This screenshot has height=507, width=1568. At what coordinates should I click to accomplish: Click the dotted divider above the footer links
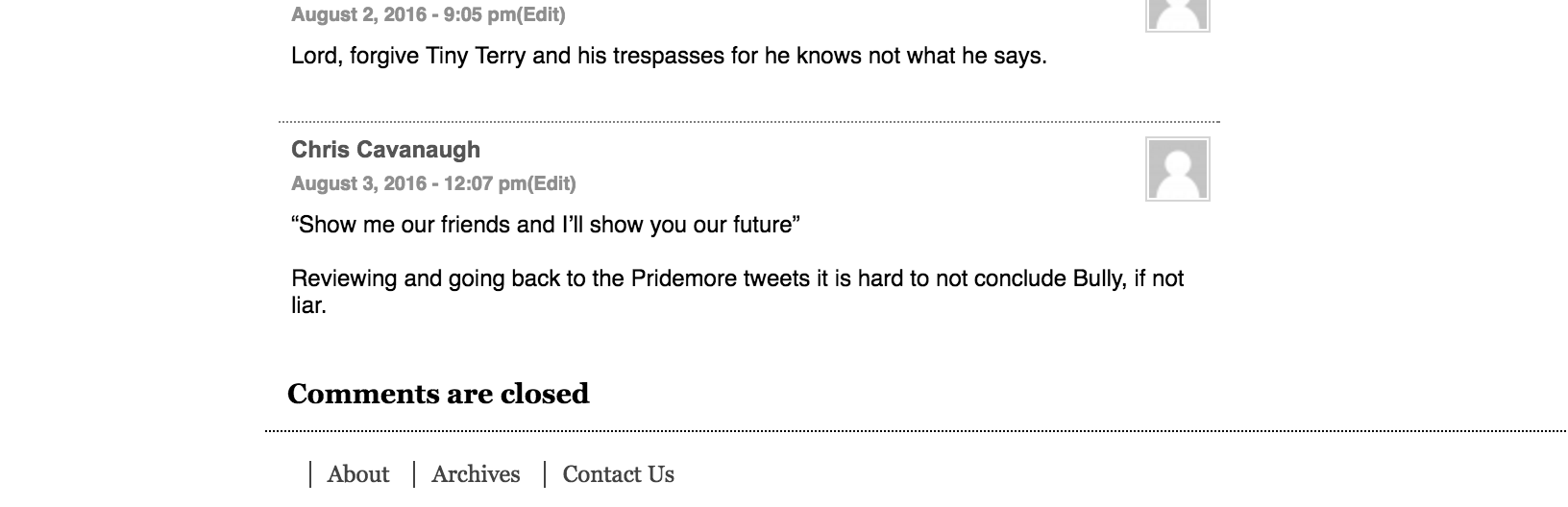pyautogui.click(x=913, y=431)
